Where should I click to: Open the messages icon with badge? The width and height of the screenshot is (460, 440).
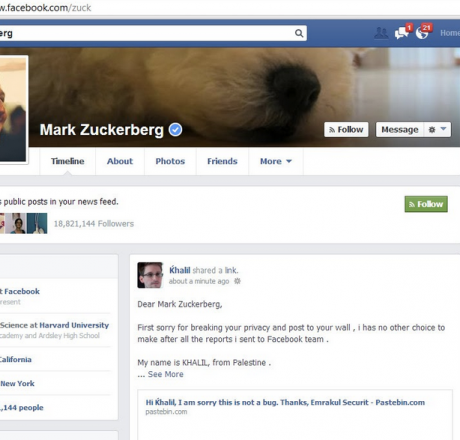click(x=401, y=33)
